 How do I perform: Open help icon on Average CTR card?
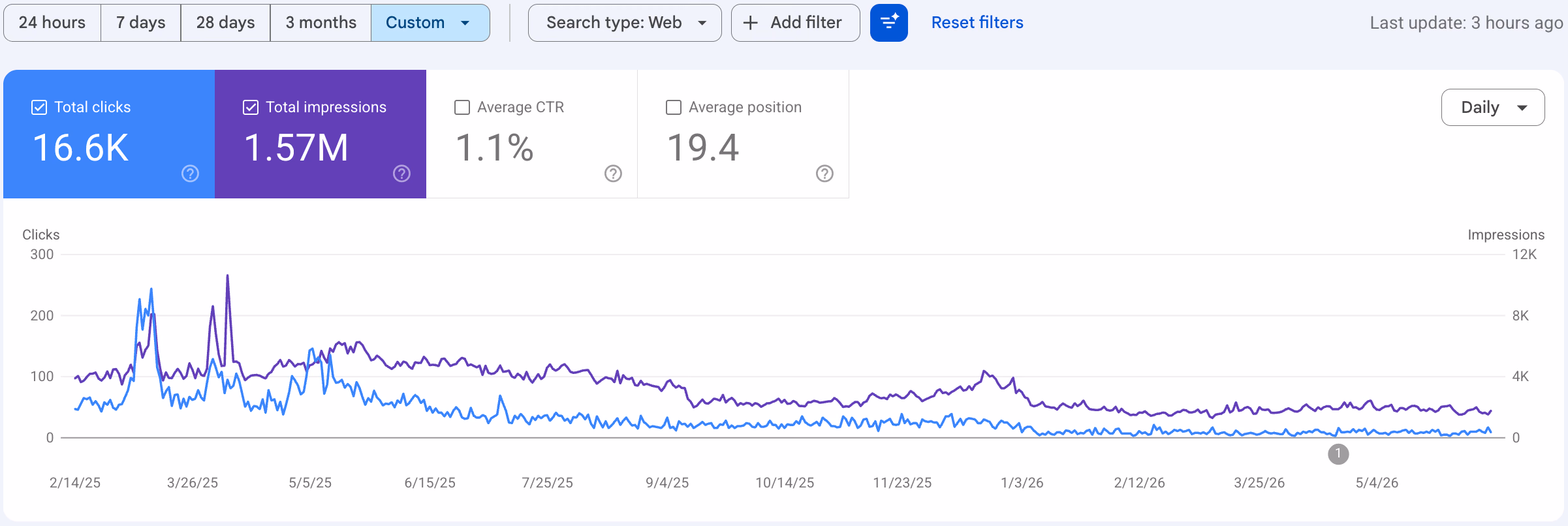pos(613,174)
